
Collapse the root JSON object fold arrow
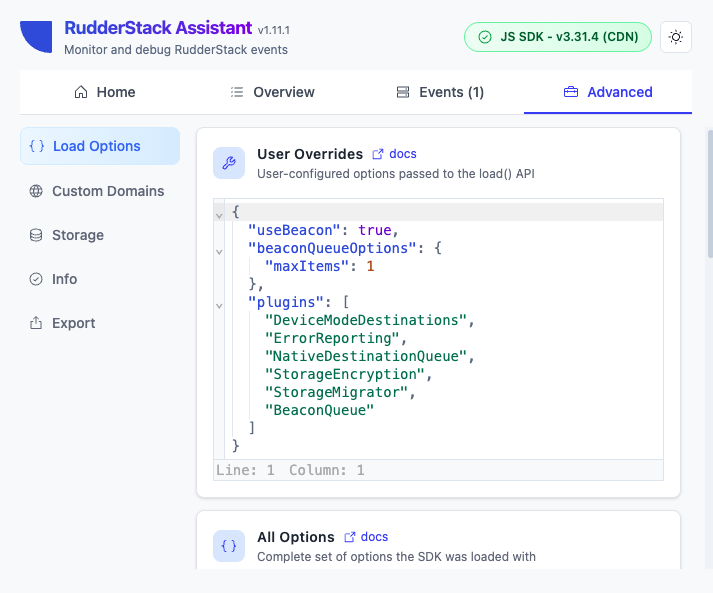pos(219,216)
